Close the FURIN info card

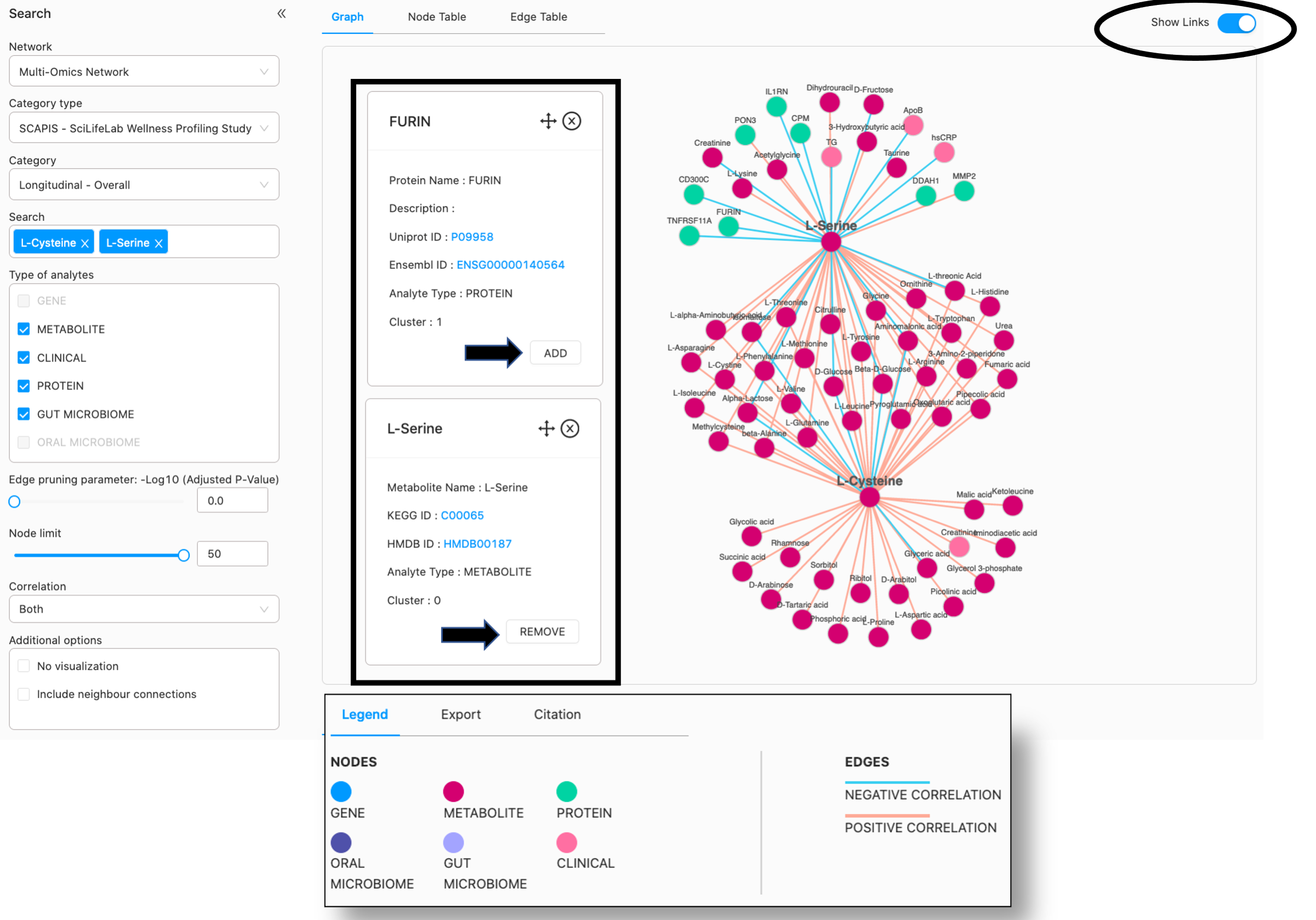572,121
